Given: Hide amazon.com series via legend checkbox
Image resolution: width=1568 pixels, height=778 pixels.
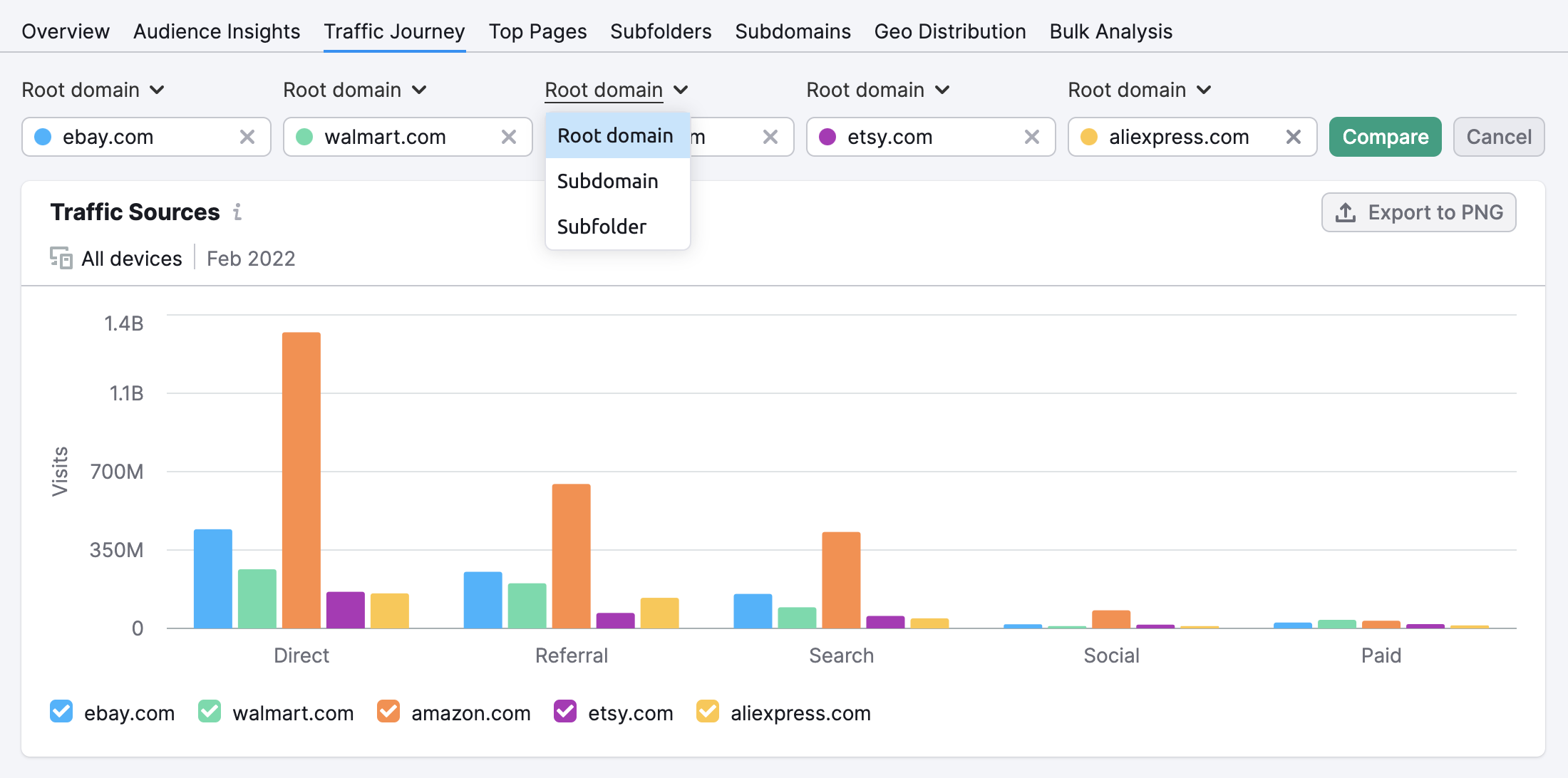Looking at the screenshot, I should click(x=388, y=711).
